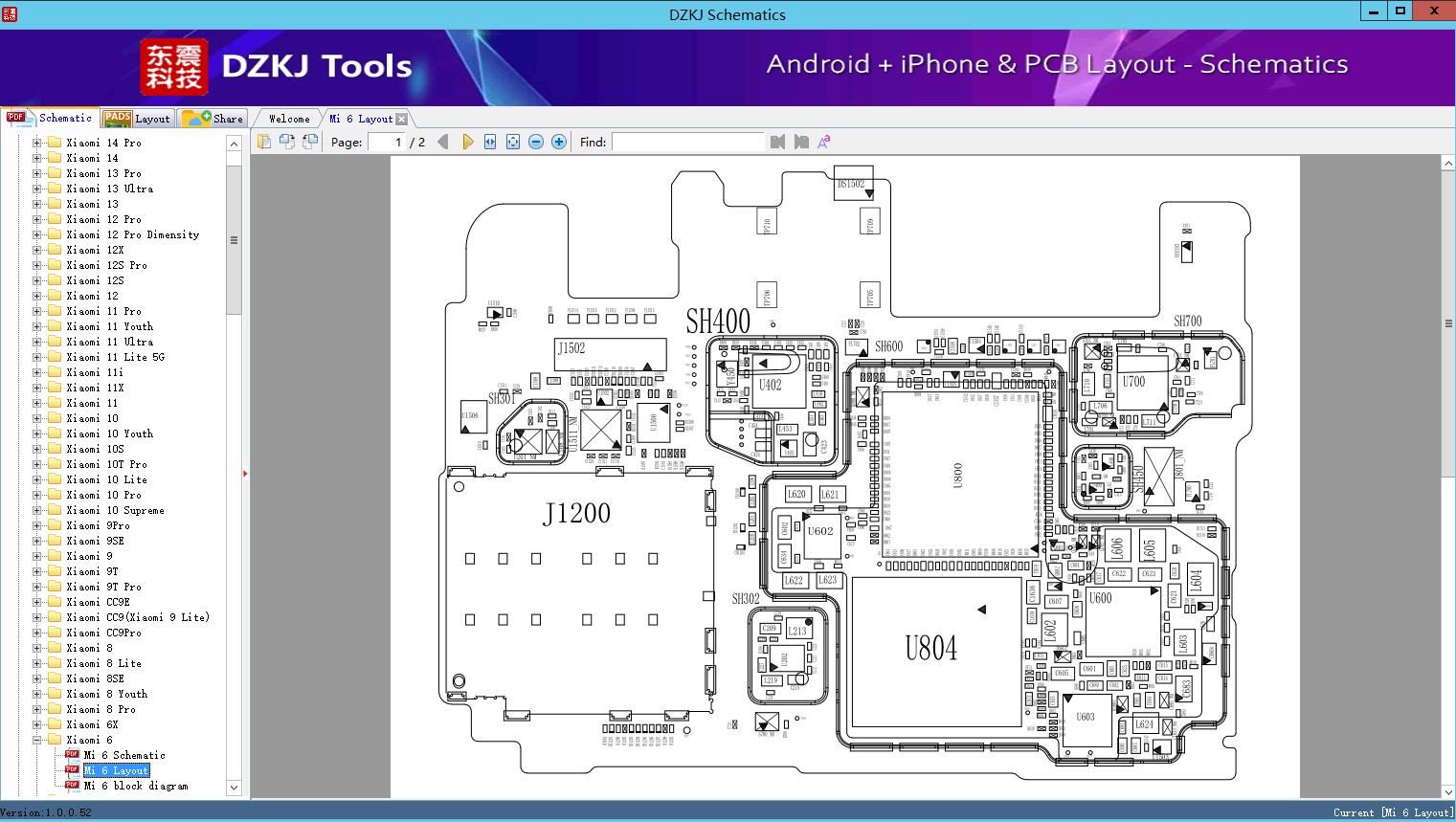Expand the Xiaomi 11 Lite 5G folder
Viewport: 1456px width, 822px height.
(x=36, y=357)
